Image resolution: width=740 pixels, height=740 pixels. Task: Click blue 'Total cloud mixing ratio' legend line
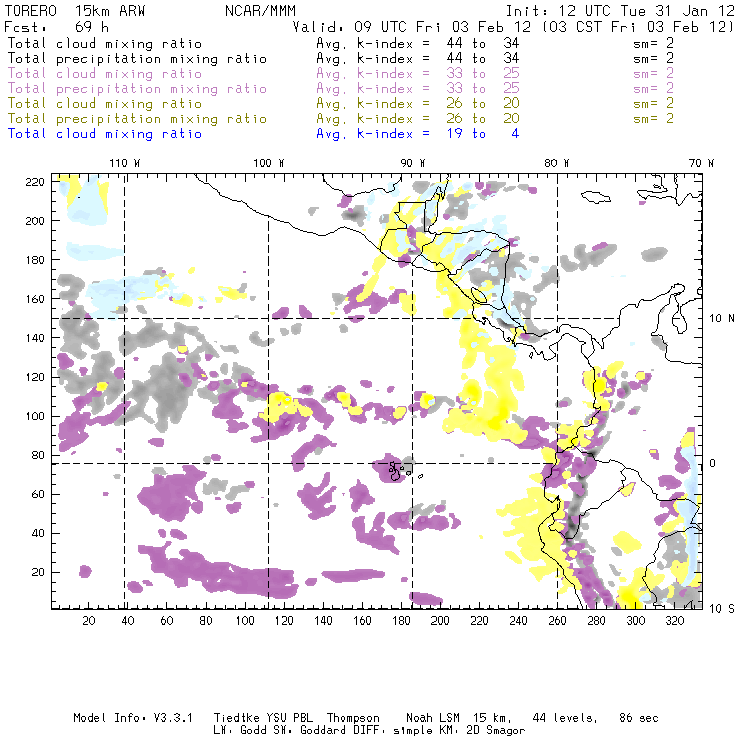[105, 134]
